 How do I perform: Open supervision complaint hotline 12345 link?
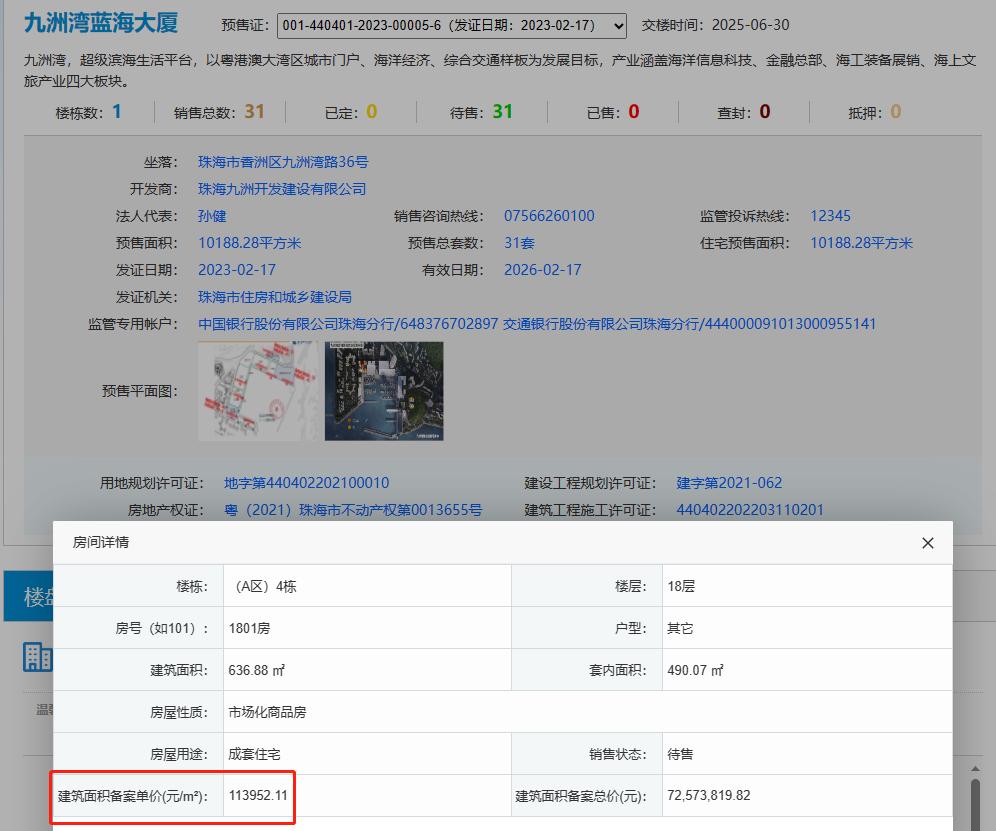pos(830,215)
